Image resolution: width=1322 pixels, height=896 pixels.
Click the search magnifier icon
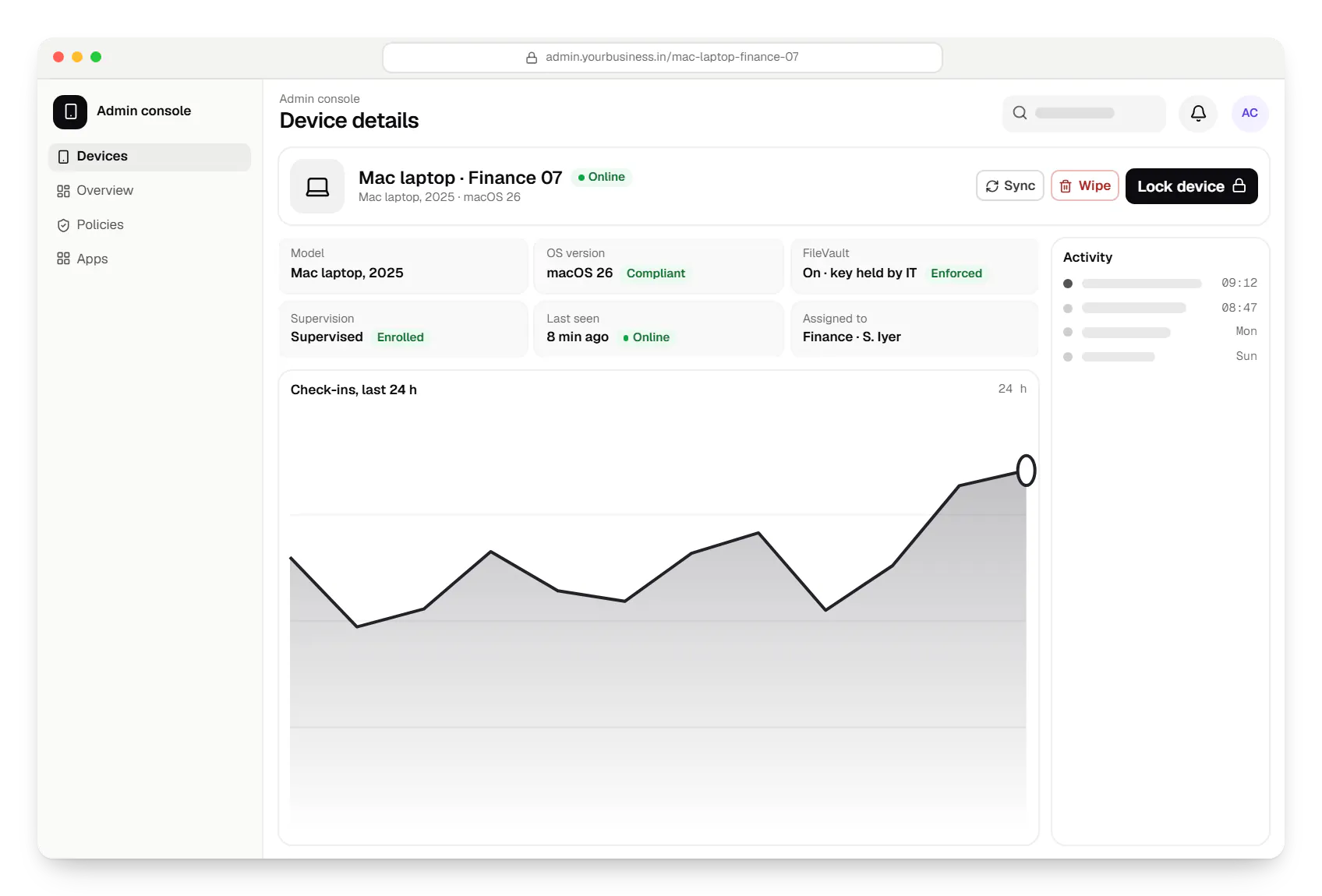tap(1020, 113)
